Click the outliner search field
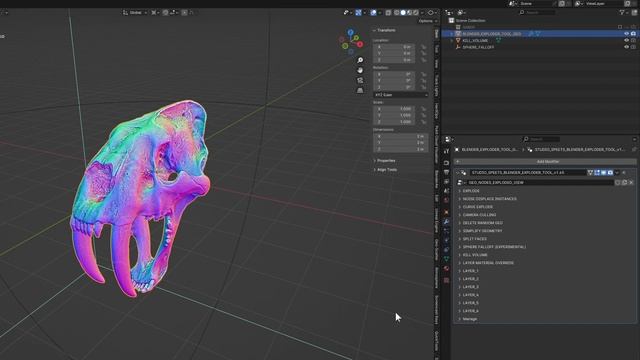640x360 pixels. point(537,13)
